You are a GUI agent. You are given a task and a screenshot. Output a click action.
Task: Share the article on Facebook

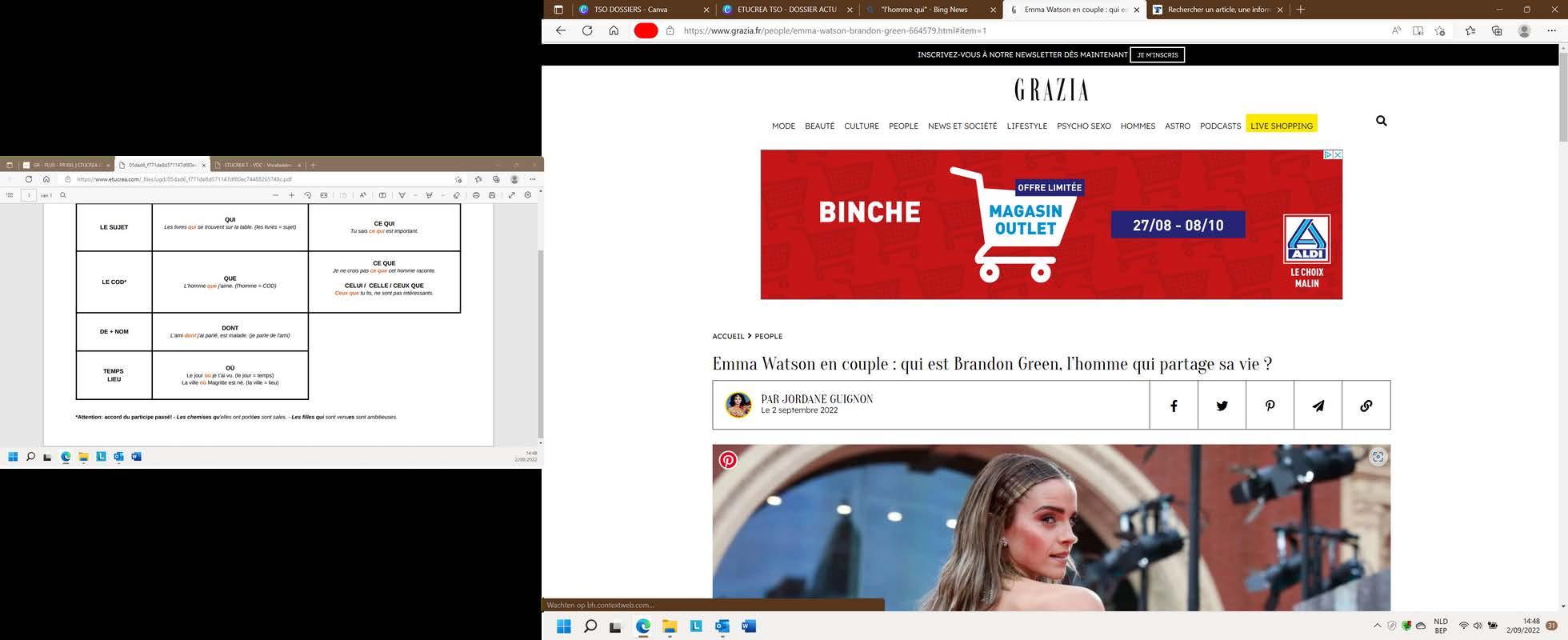pos(1174,406)
